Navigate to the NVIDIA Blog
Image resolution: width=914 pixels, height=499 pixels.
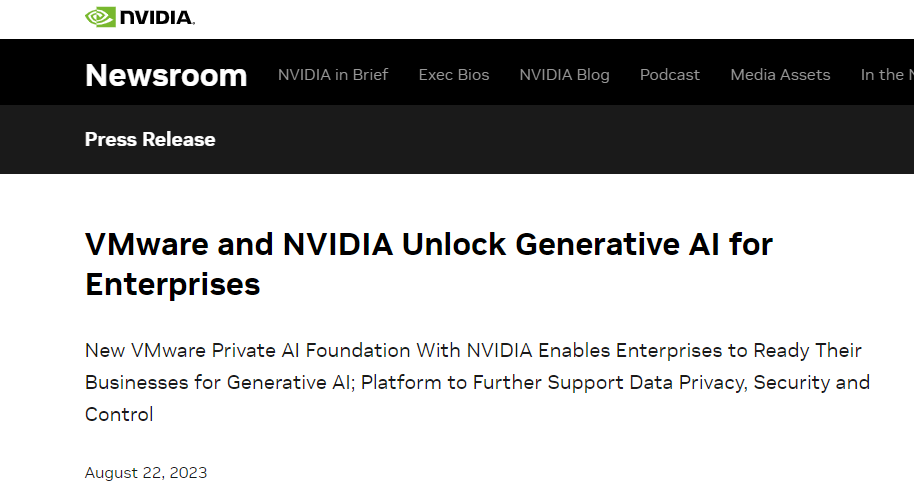[564, 75]
